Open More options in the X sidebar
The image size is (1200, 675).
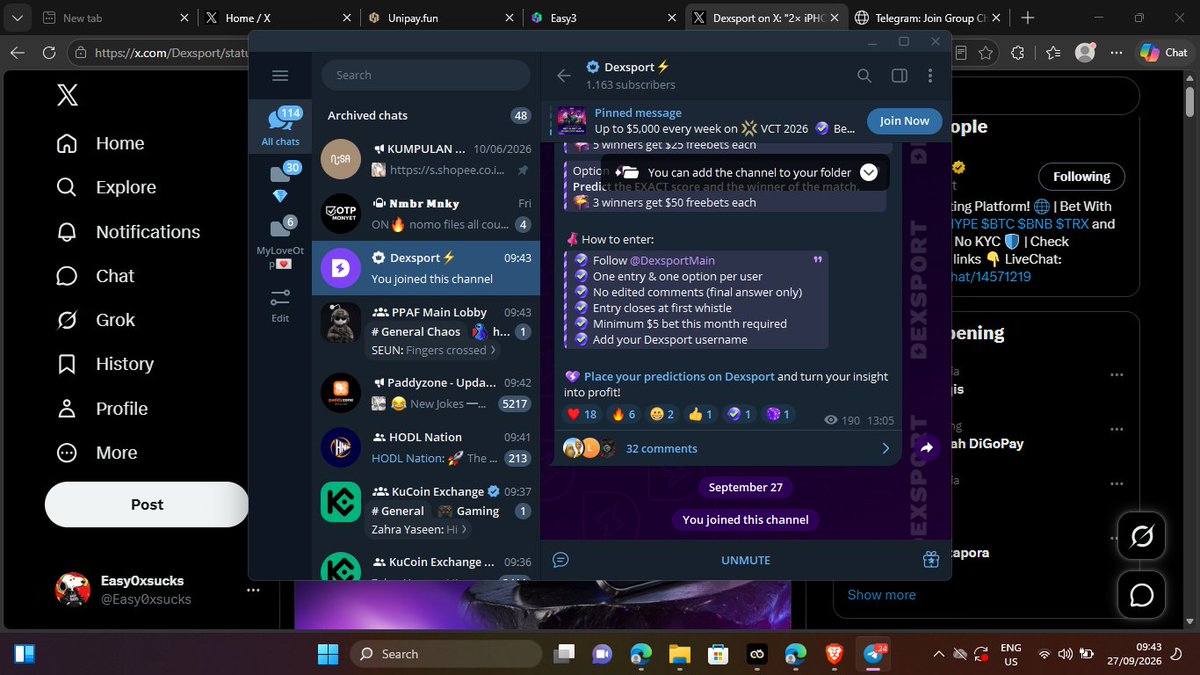click(x=97, y=452)
